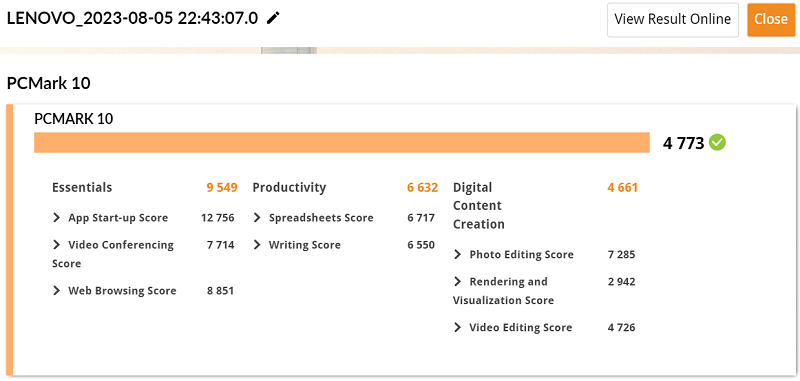This screenshot has width=800, height=381.
Task: Click the App Start-up value 12 756
Action: point(218,218)
